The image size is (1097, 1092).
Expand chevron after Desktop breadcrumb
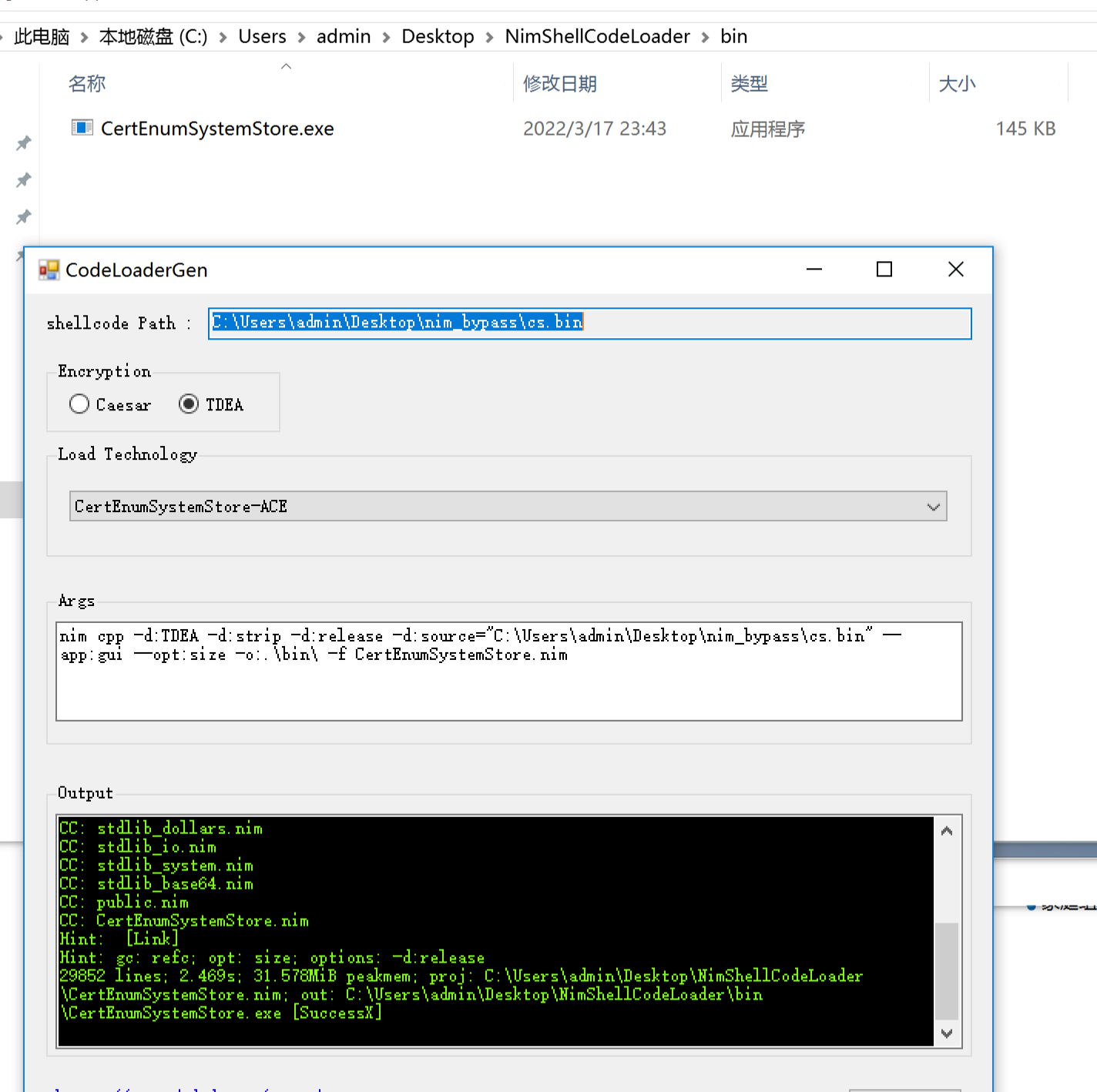click(x=489, y=37)
